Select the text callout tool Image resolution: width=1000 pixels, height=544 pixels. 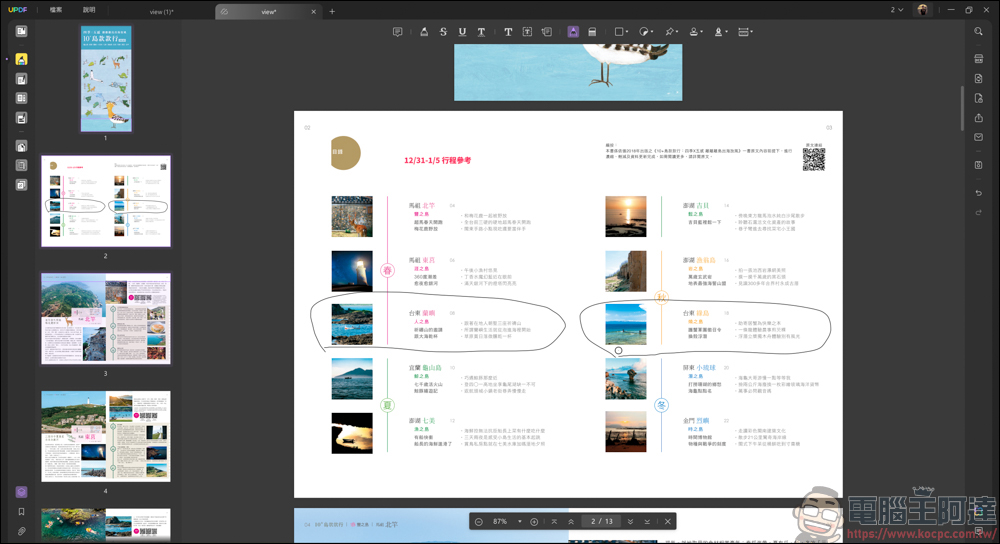click(x=547, y=32)
